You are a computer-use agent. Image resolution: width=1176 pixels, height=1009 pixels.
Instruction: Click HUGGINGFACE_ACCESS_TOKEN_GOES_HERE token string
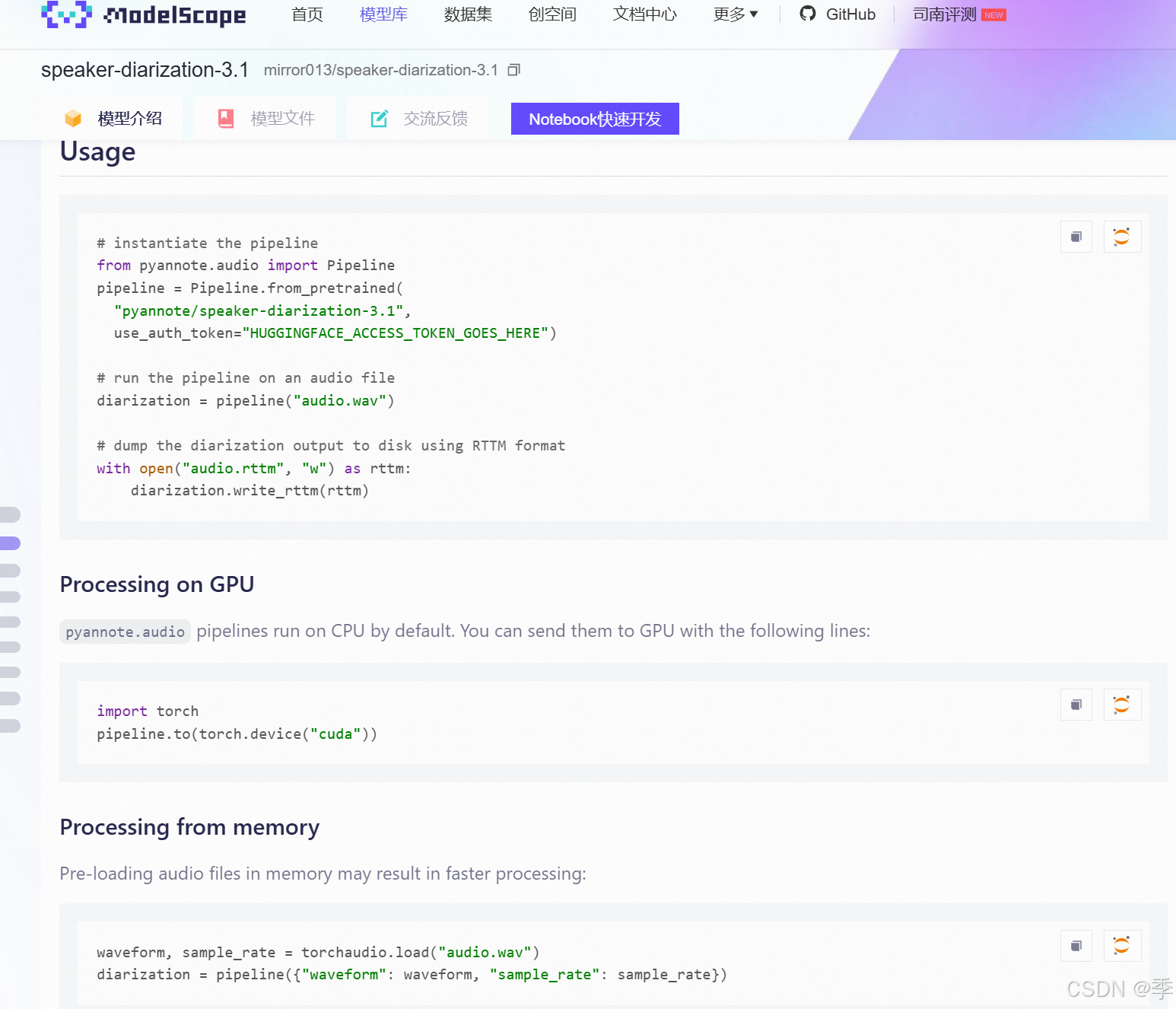395,333
